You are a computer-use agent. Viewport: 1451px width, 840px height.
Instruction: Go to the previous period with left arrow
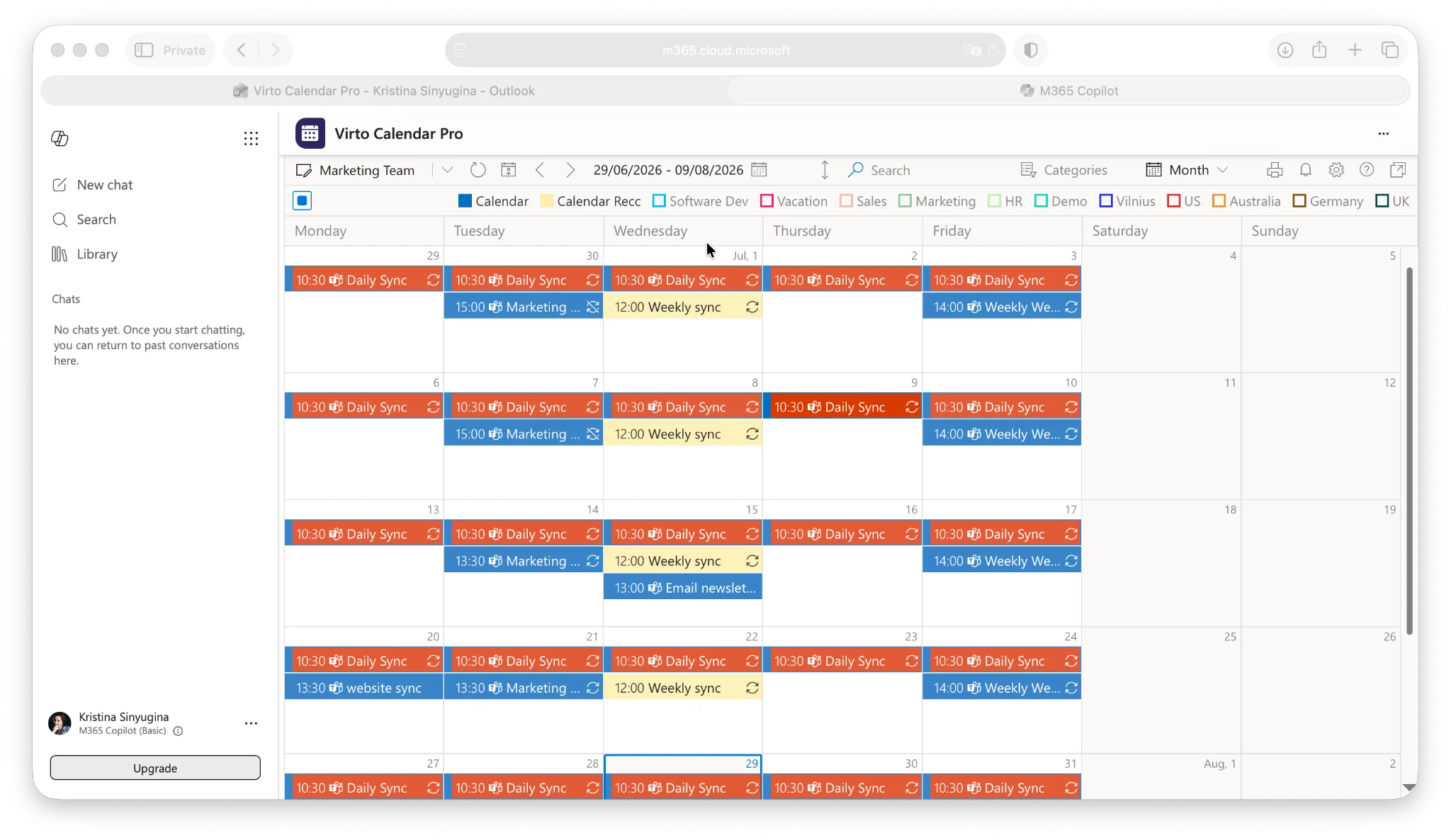540,170
